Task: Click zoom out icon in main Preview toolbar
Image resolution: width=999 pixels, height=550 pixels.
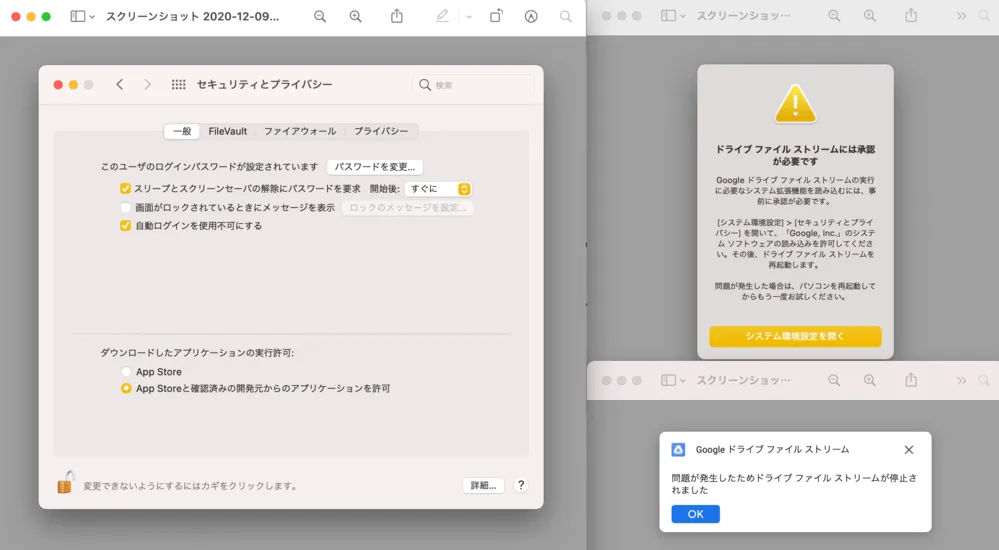Action: [320, 17]
